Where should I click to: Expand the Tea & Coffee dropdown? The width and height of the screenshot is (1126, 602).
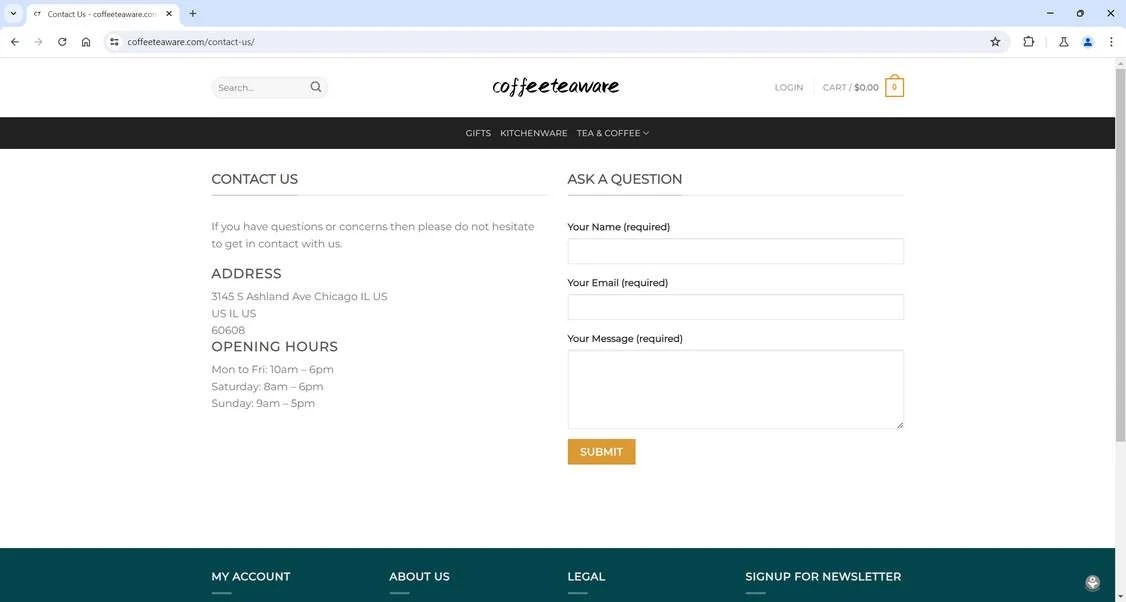pyautogui.click(x=613, y=133)
